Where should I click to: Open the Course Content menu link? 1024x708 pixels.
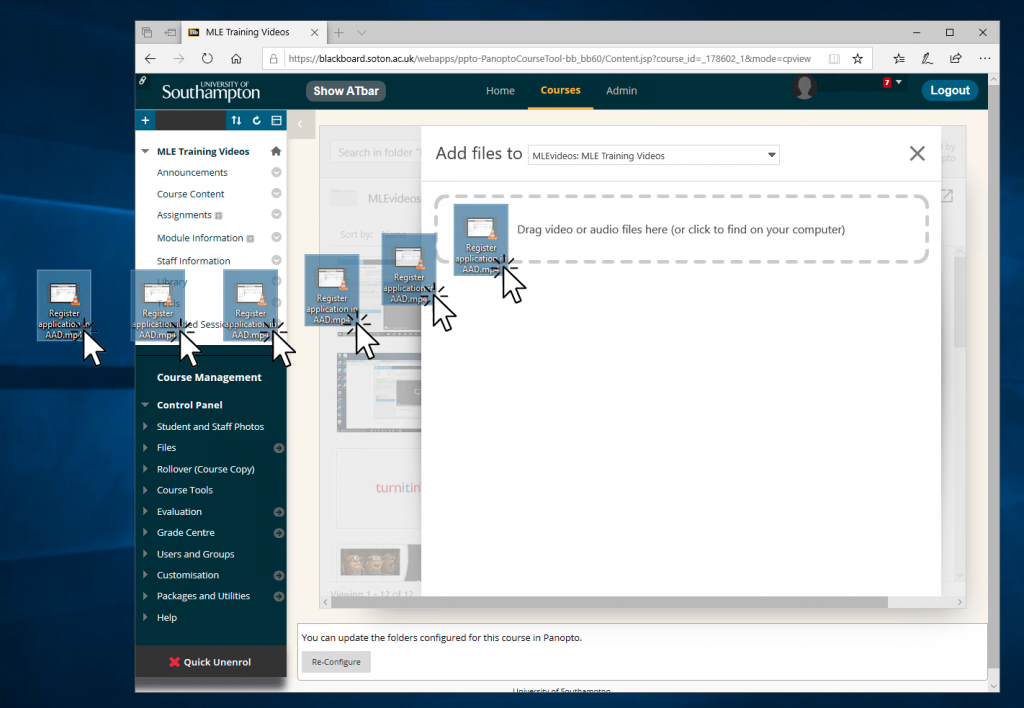pyautogui.click(x=190, y=194)
